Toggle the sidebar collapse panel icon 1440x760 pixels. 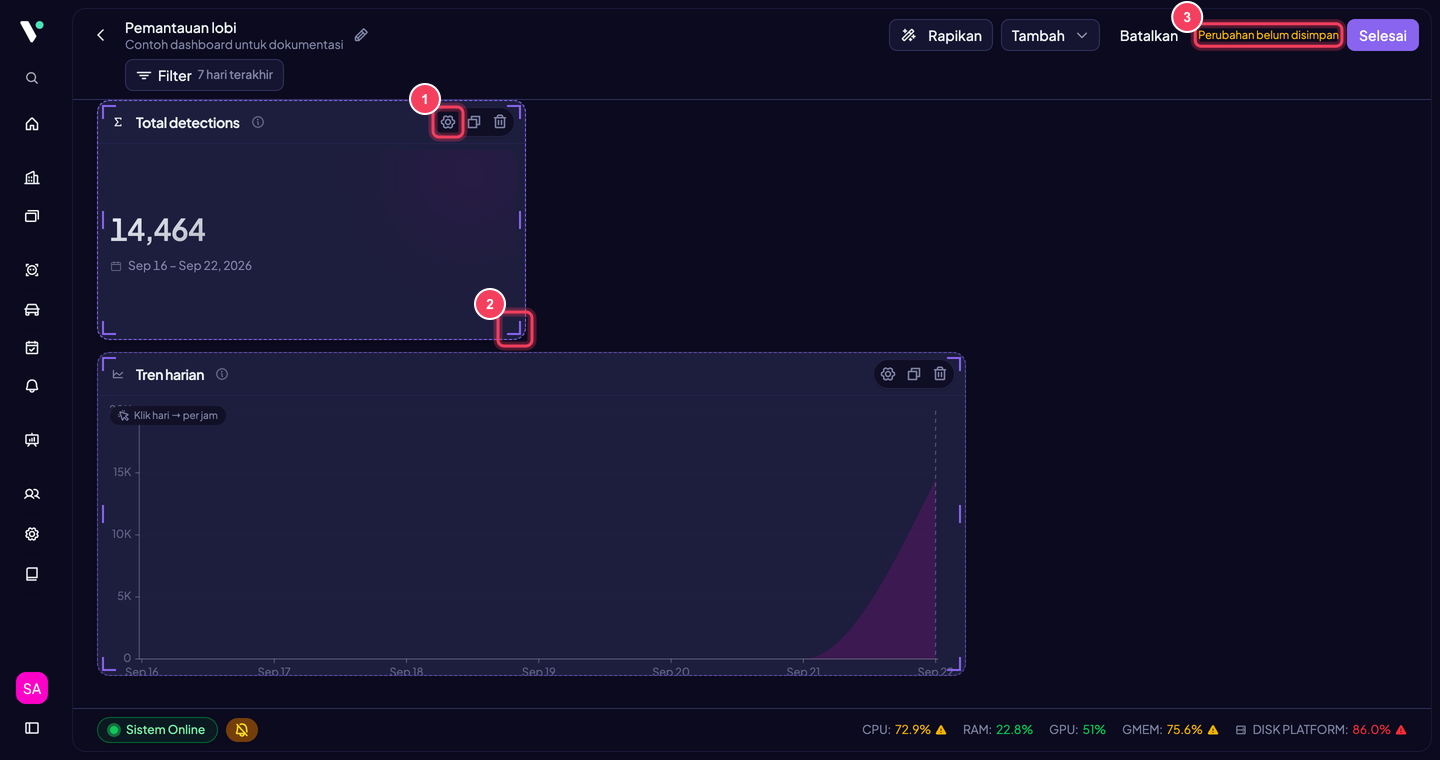[x=32, y=728]
